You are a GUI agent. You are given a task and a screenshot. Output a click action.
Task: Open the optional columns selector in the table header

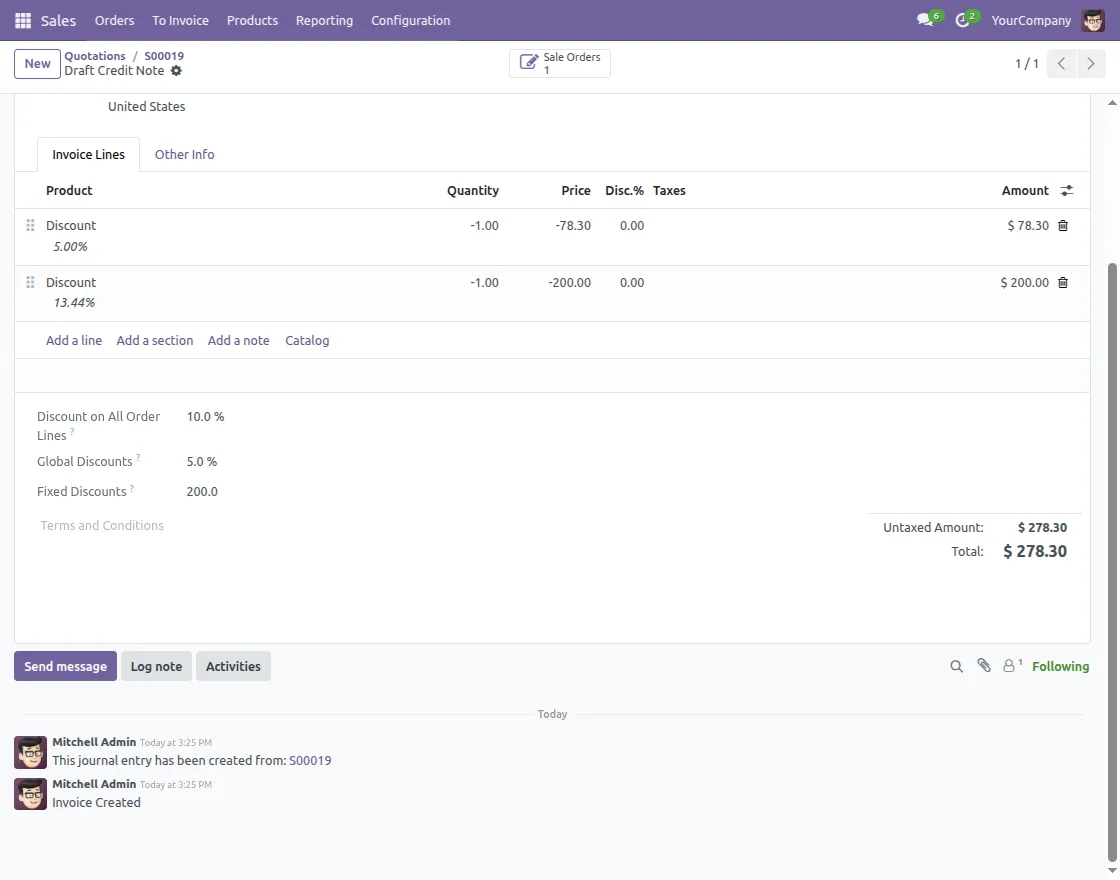coord(1066,190)
